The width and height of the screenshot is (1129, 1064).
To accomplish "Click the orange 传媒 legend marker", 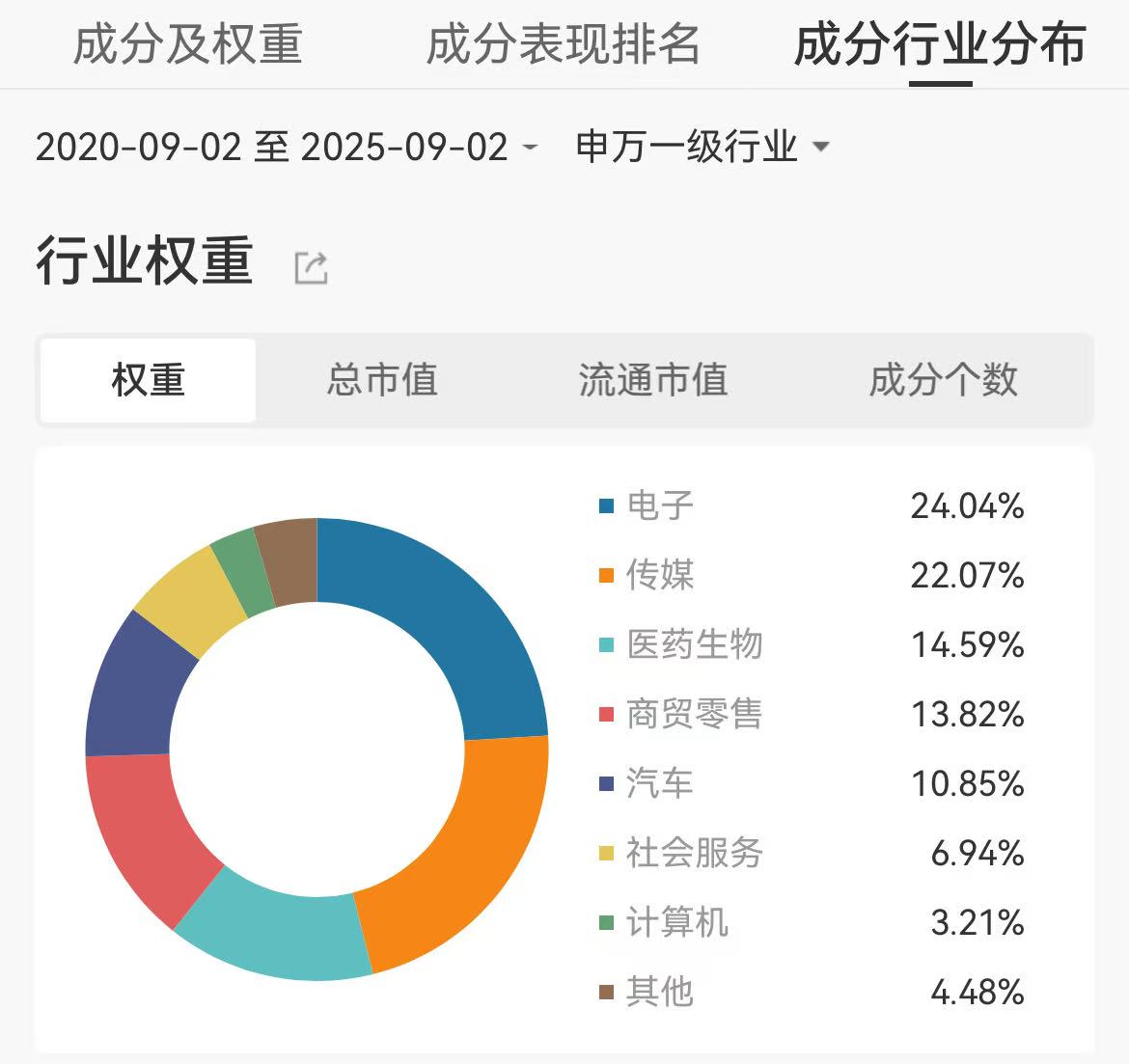I will pos(606,575).
